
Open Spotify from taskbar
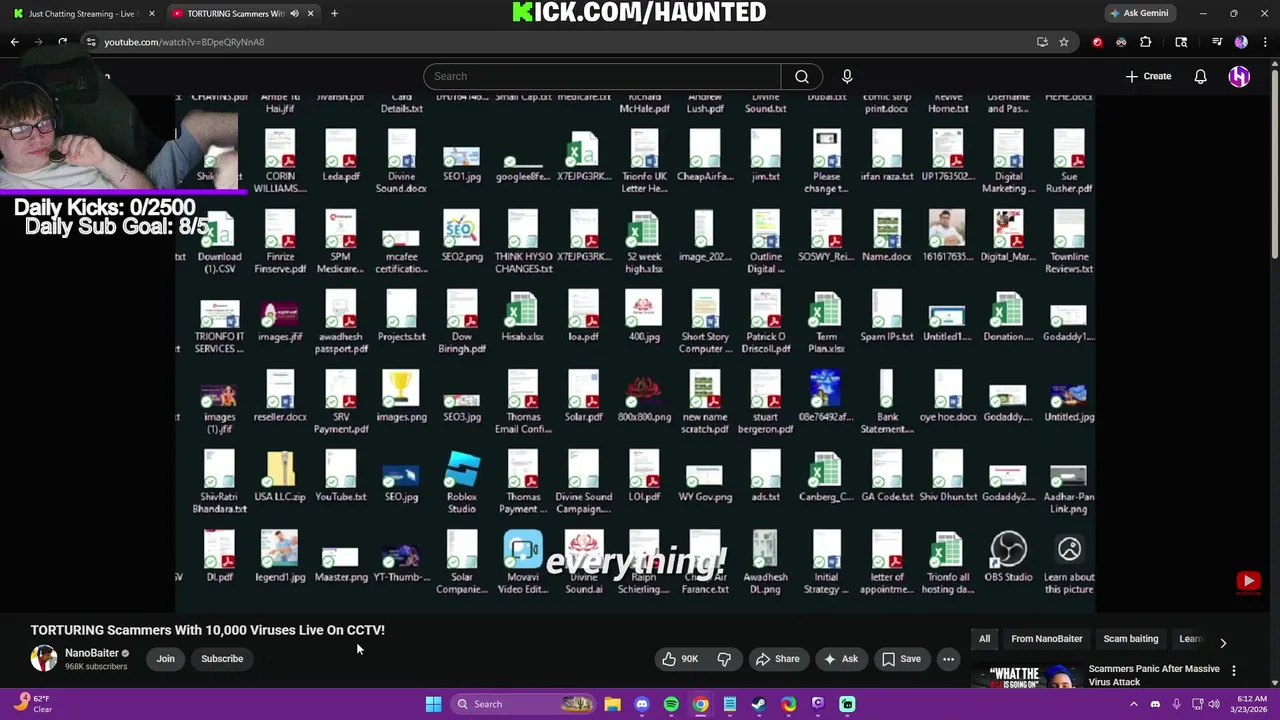[x=671, y=704]
